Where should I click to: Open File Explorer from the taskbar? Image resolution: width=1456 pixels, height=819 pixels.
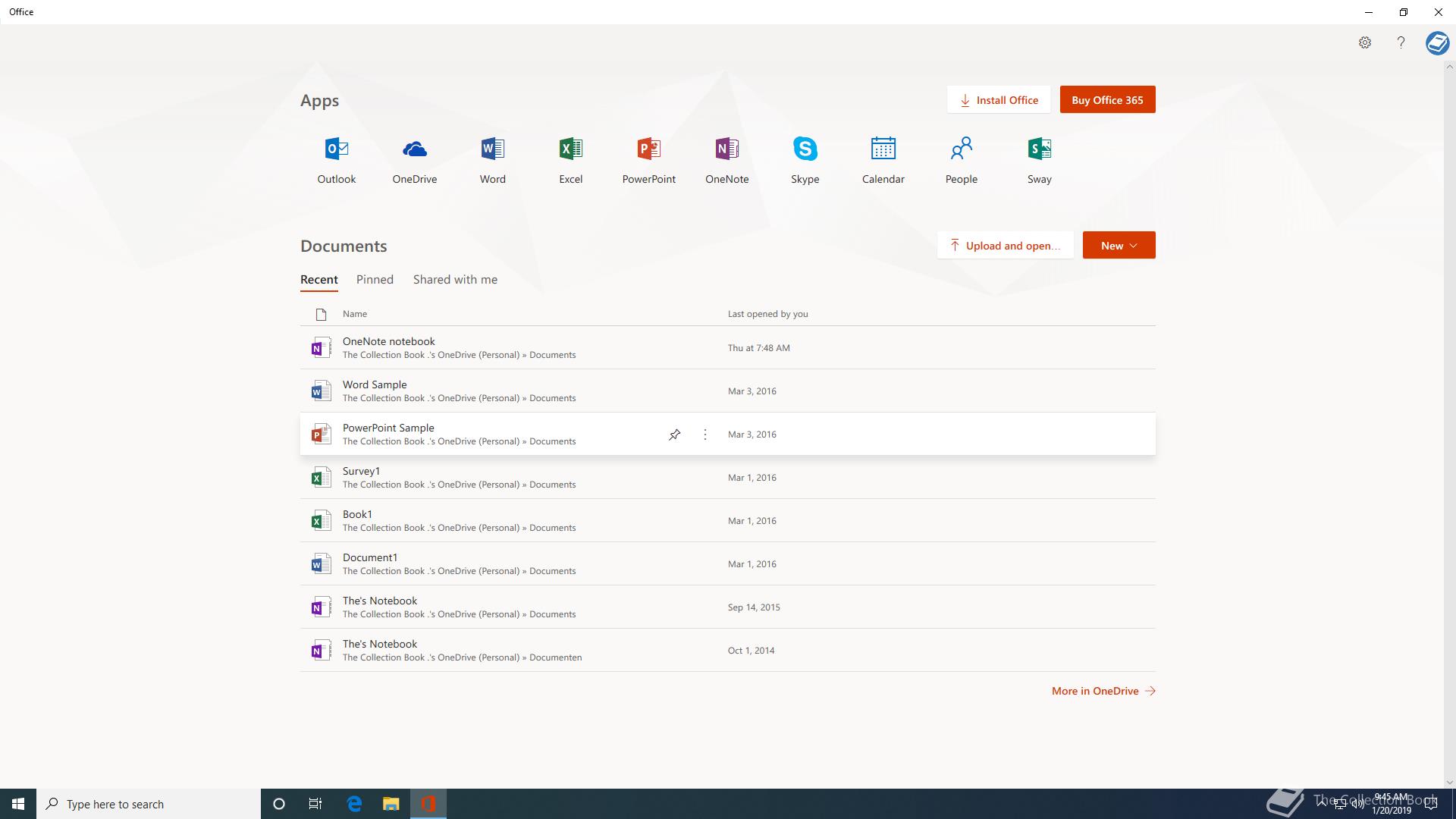point(391,804)
